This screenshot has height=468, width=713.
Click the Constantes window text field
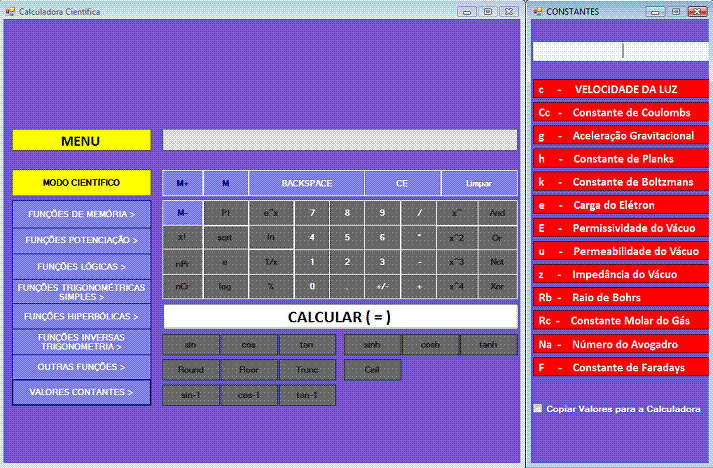click(620, 51)
